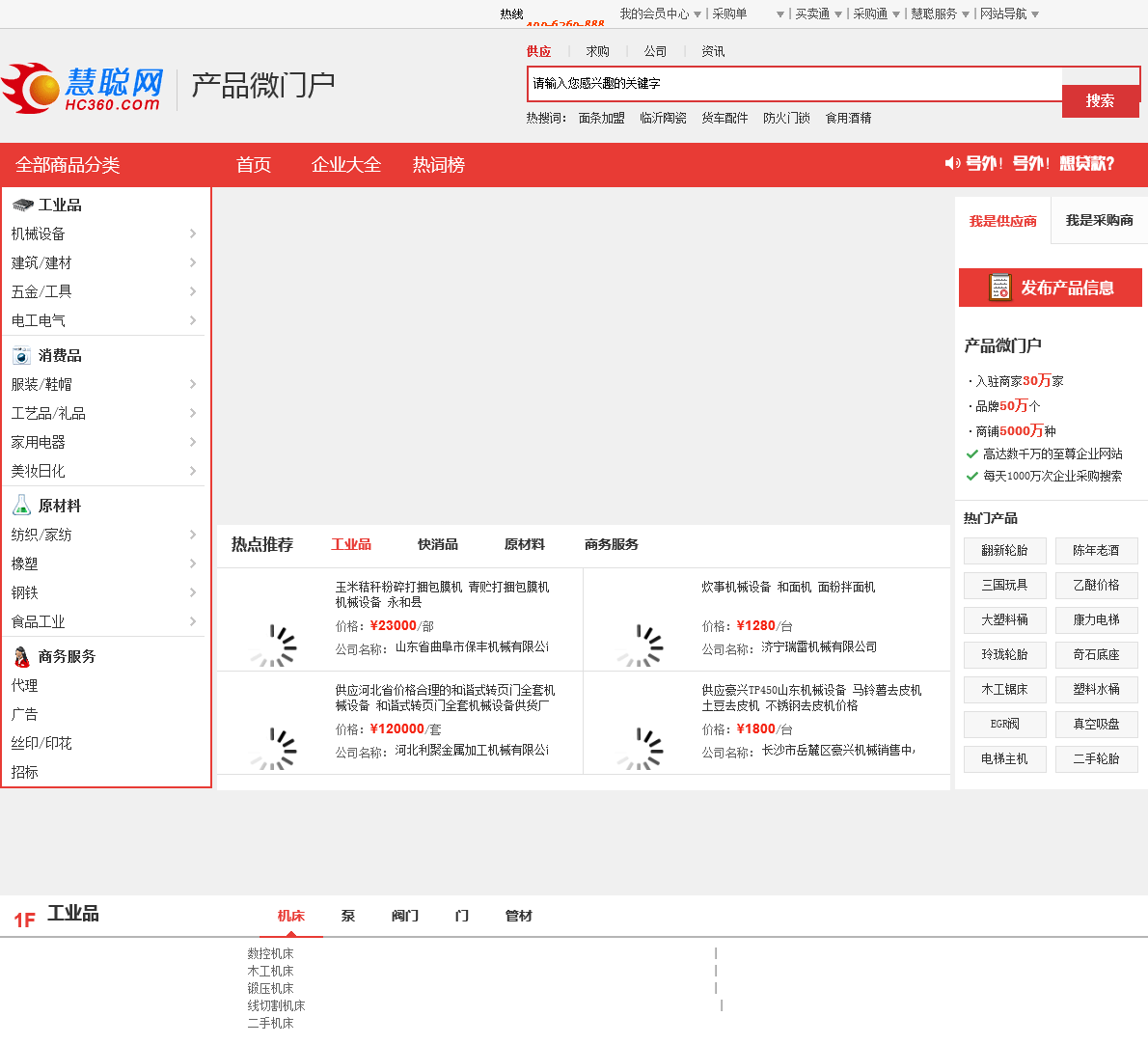The height and width of the screenshot is (1044, 1148).
Task: Open the 买卖通 dropdown
Action: click(x=818, y=14)
